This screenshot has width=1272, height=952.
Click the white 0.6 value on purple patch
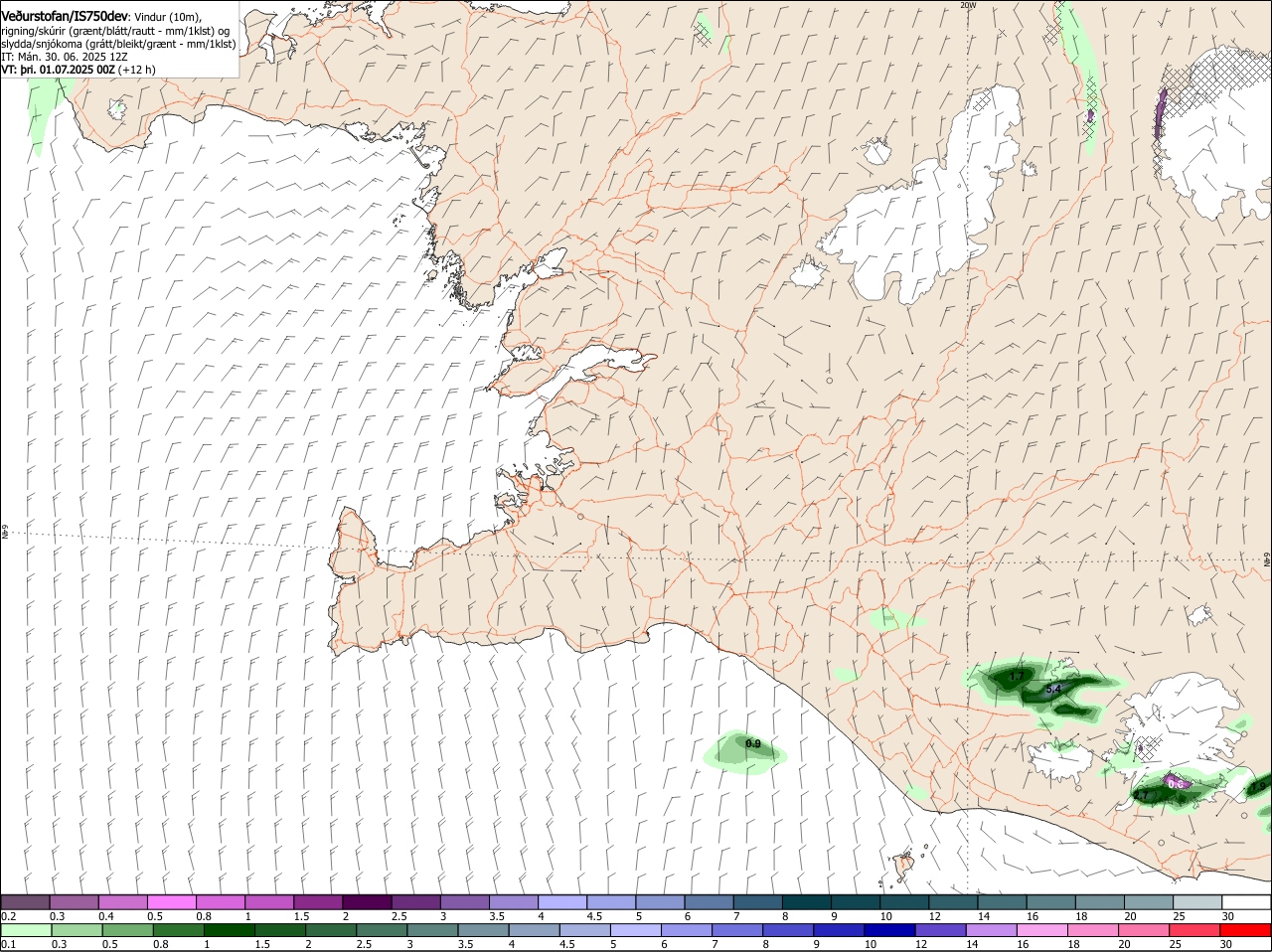1176,784
